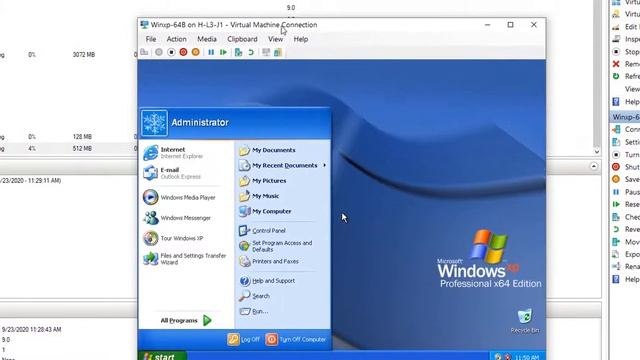
Task: Open the Clipboard menu
Action: (x=242, y=39)
